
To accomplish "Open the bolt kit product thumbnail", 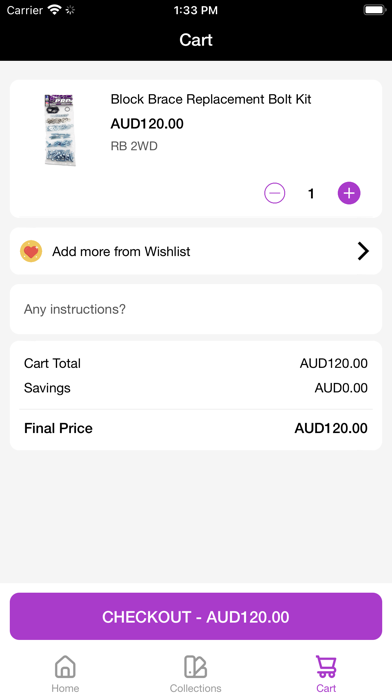I will (60, 130).
